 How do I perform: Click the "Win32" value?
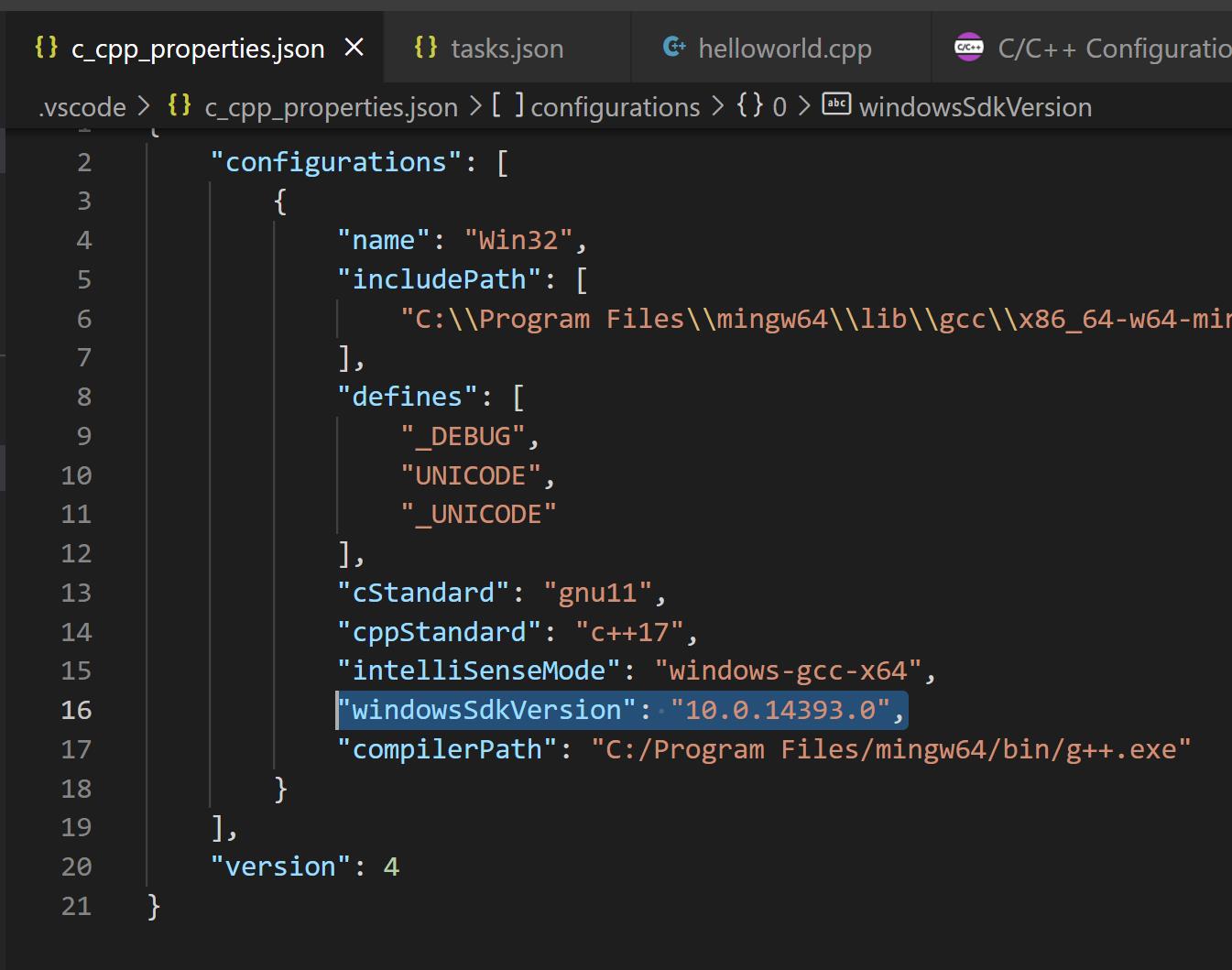pyautogui.click(x=519, y=240)
